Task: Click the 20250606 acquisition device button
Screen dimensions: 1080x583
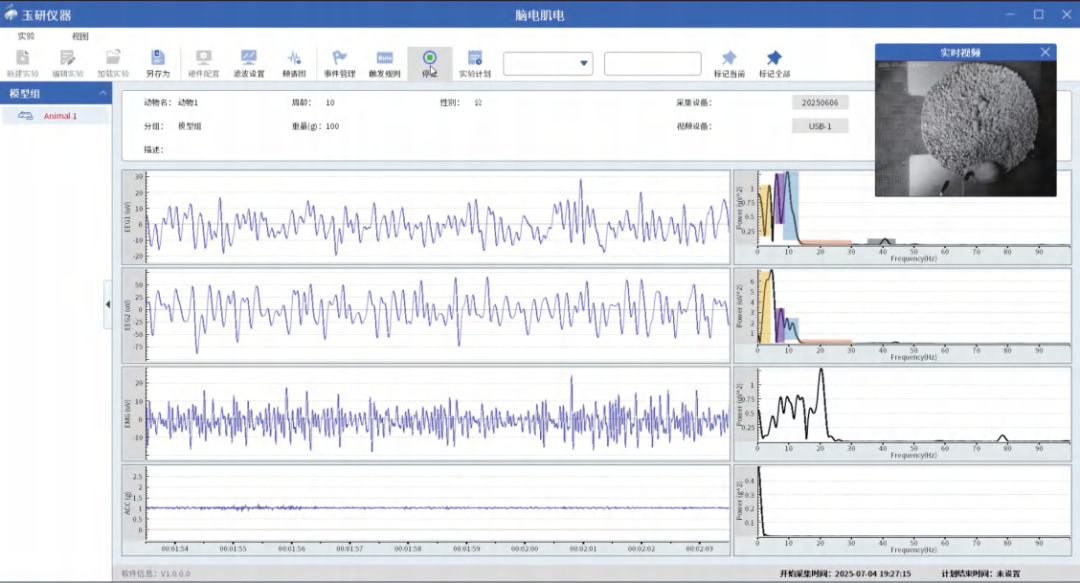Action: tap(820, 103)
